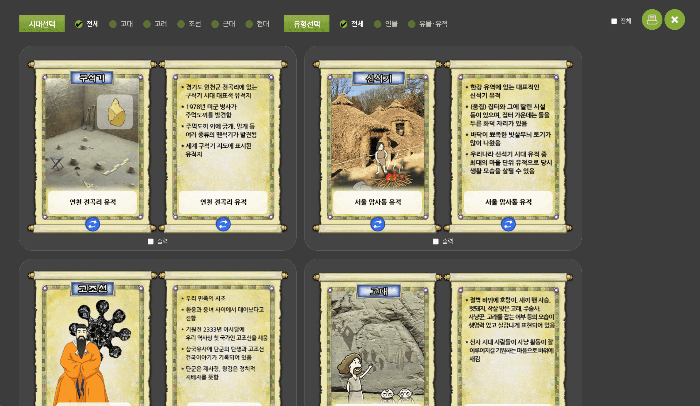Select the 전체 type filter
This screenshot has width=700, height=406.
[x=351, y=24]
